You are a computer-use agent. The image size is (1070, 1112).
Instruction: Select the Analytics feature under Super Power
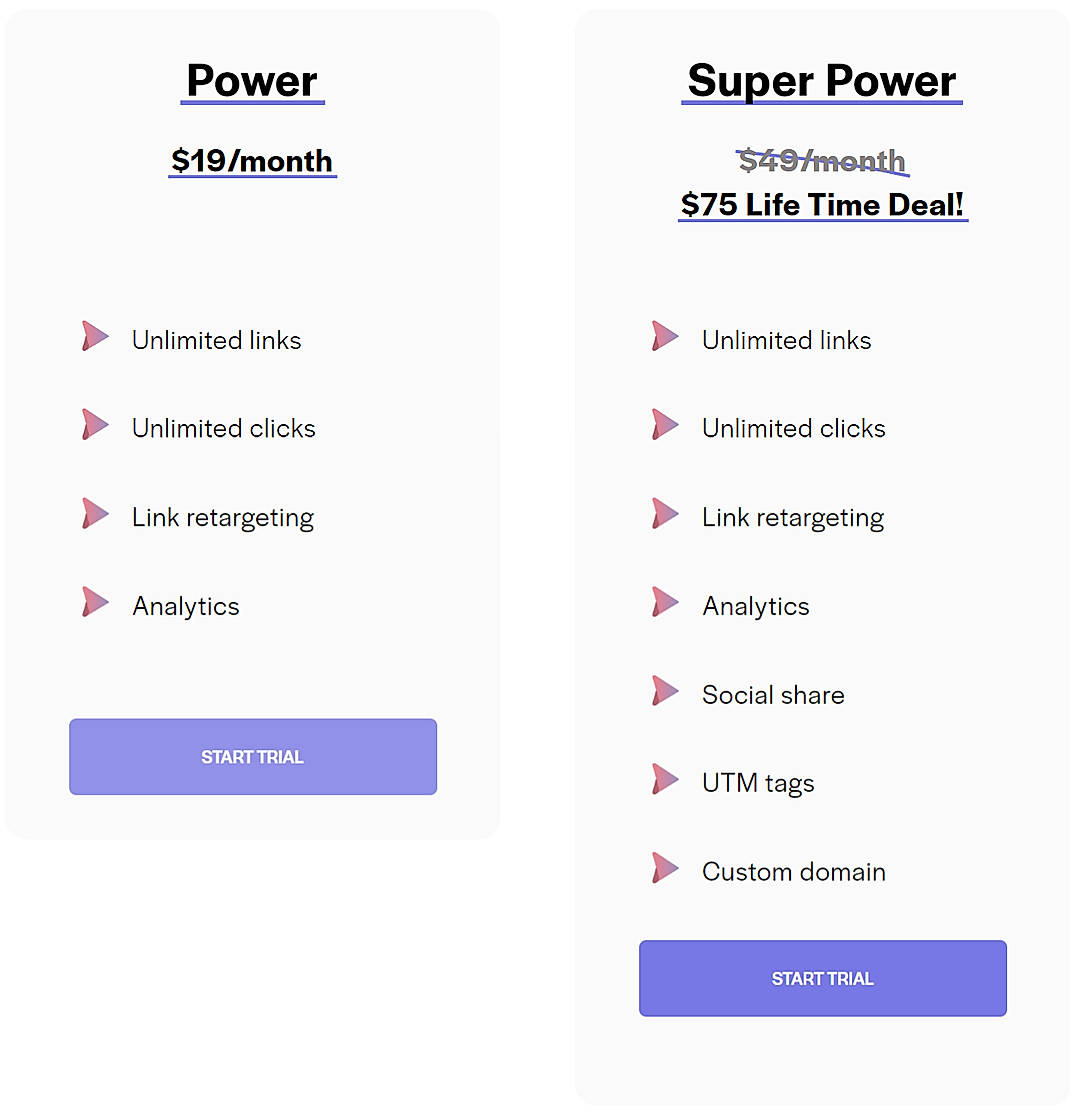756,605
